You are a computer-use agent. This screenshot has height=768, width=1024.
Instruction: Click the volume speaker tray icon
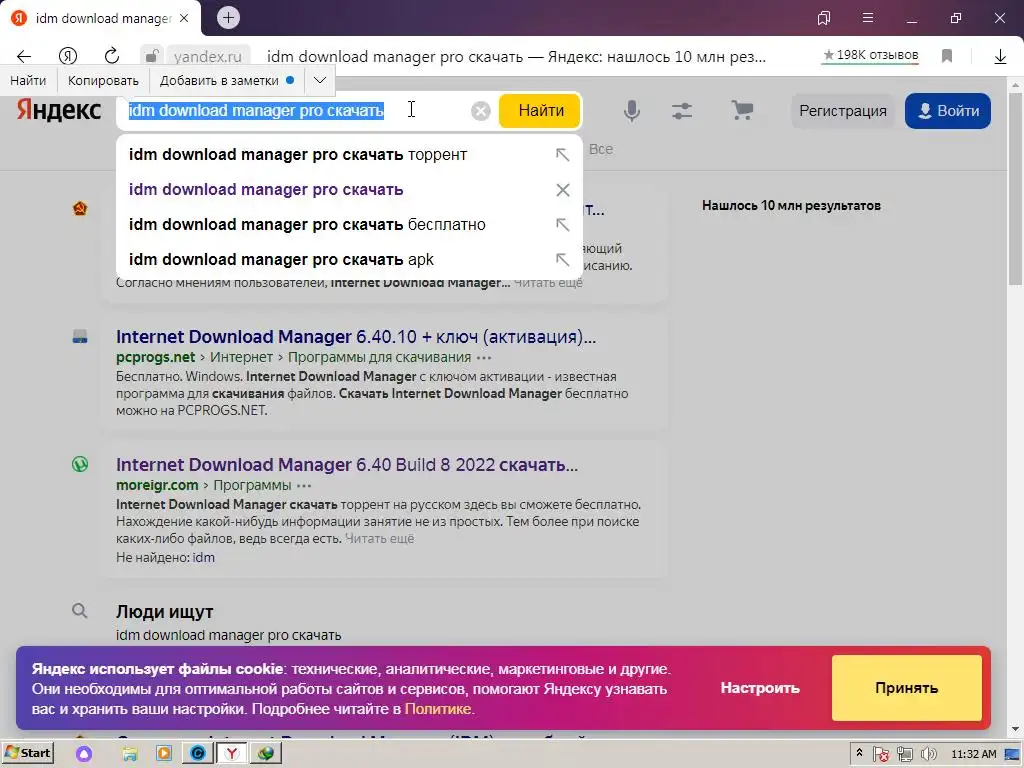(929, 754)
